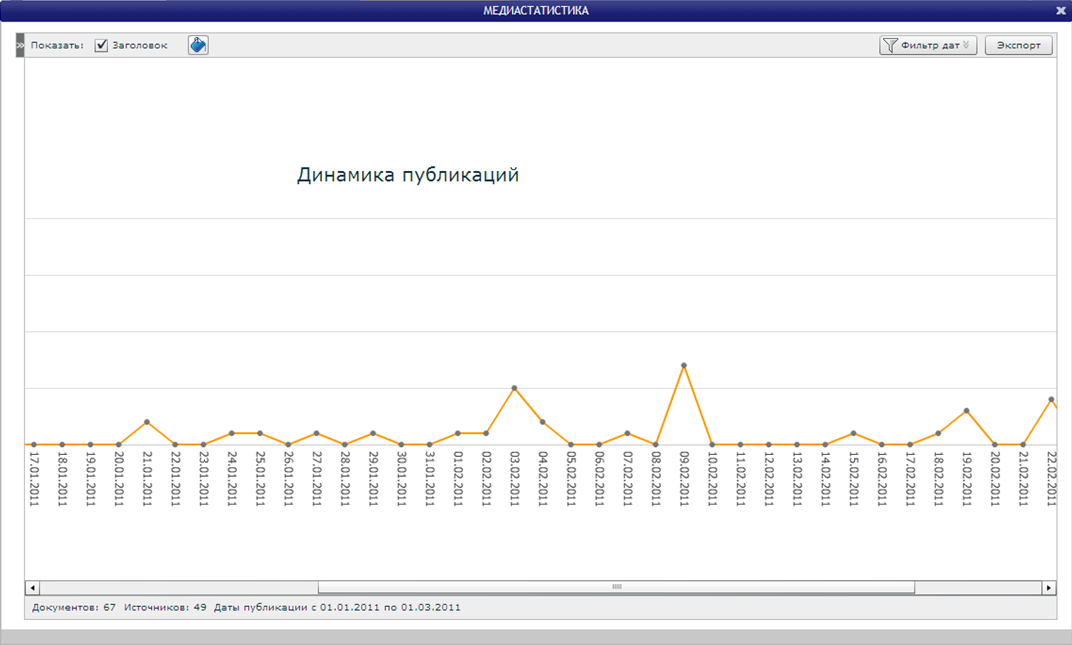This screenshot has height=645, width=1072.
Task: Expand the collapsed side panel arrows
Action: [x=20, y=45]
